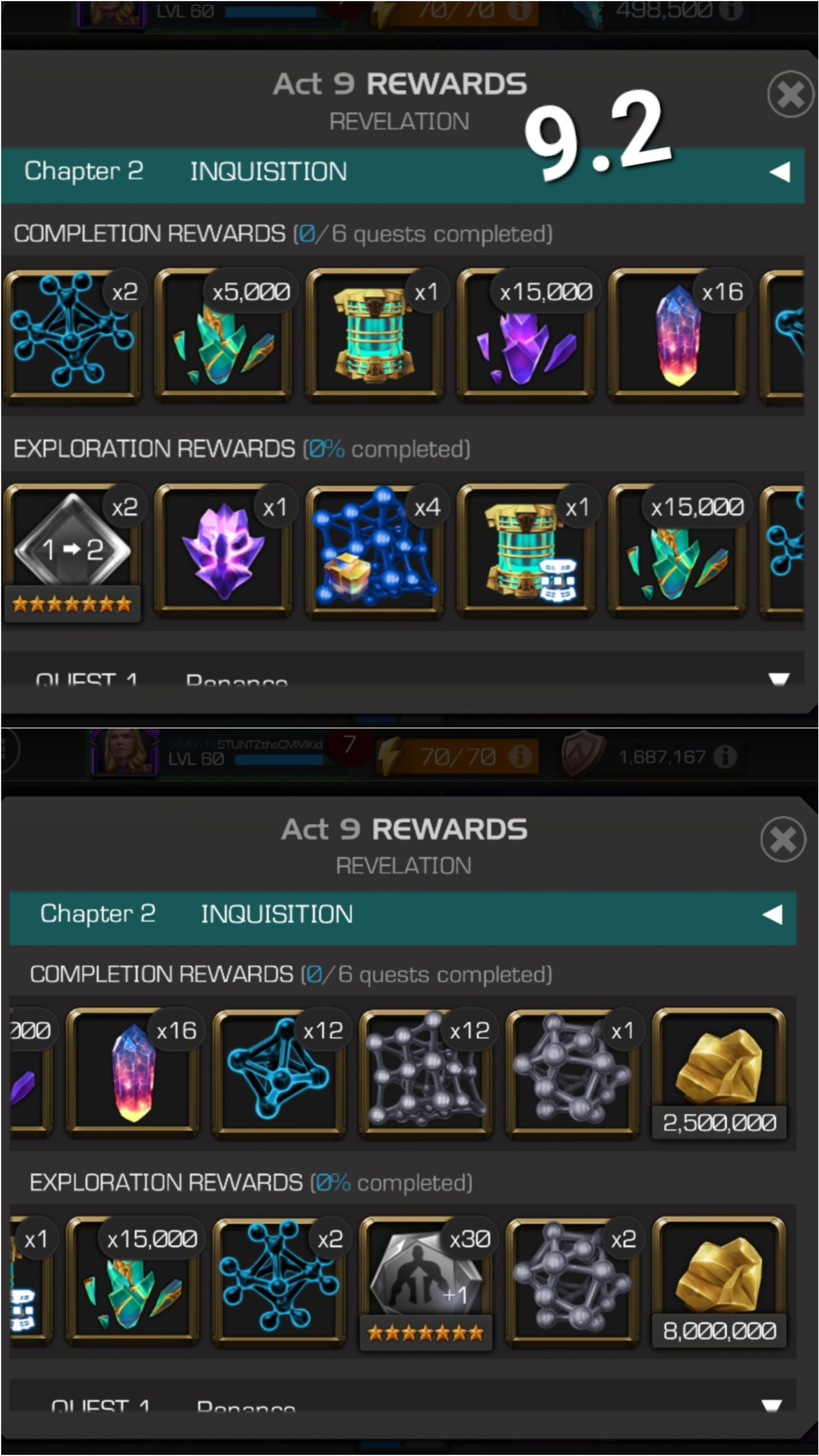Open the 1→2 rank-up gem reward
The image size is (819, 1456).
(x=72, y=553)
